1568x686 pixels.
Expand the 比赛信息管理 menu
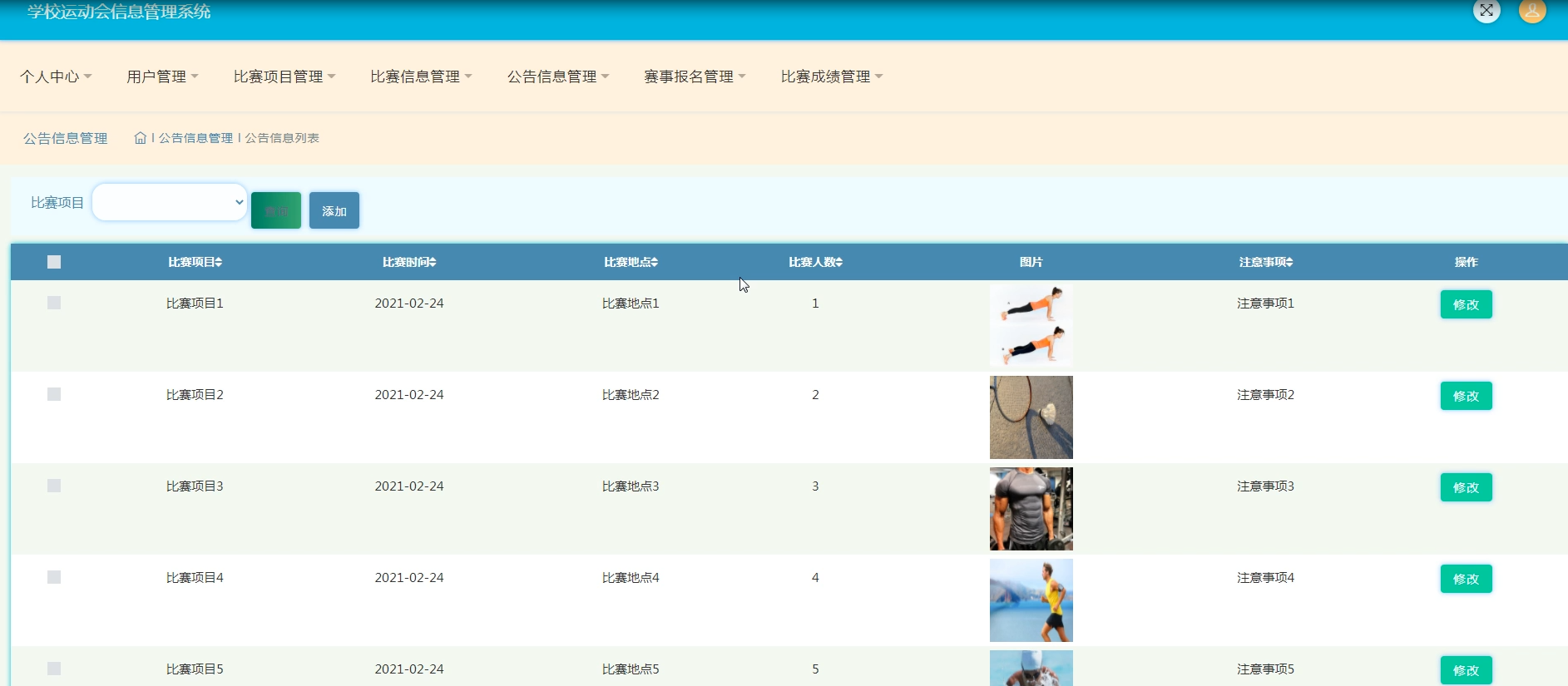[x=421, y=76]
